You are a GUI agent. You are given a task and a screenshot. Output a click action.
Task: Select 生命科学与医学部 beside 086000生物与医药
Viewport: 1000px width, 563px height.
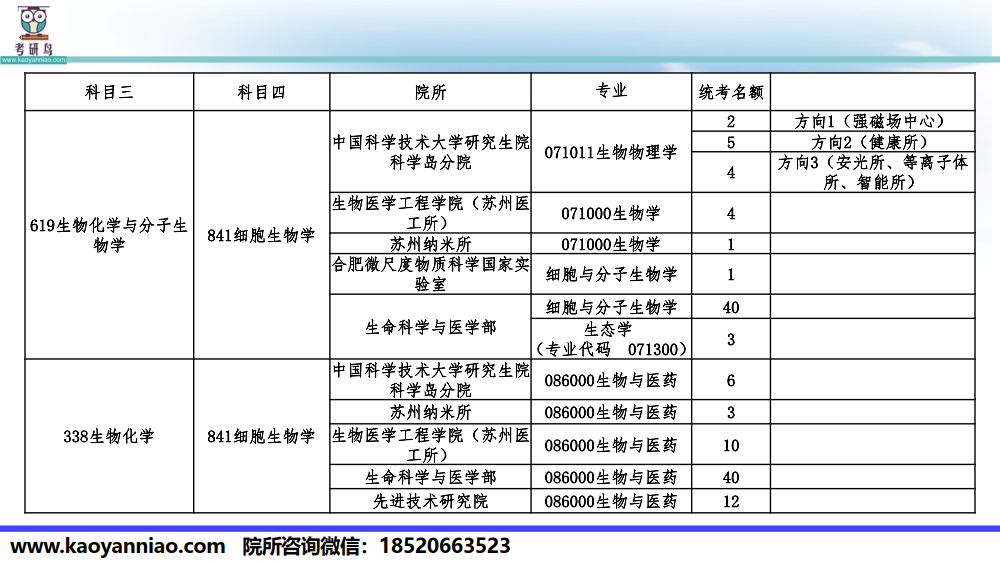point(430,477)
